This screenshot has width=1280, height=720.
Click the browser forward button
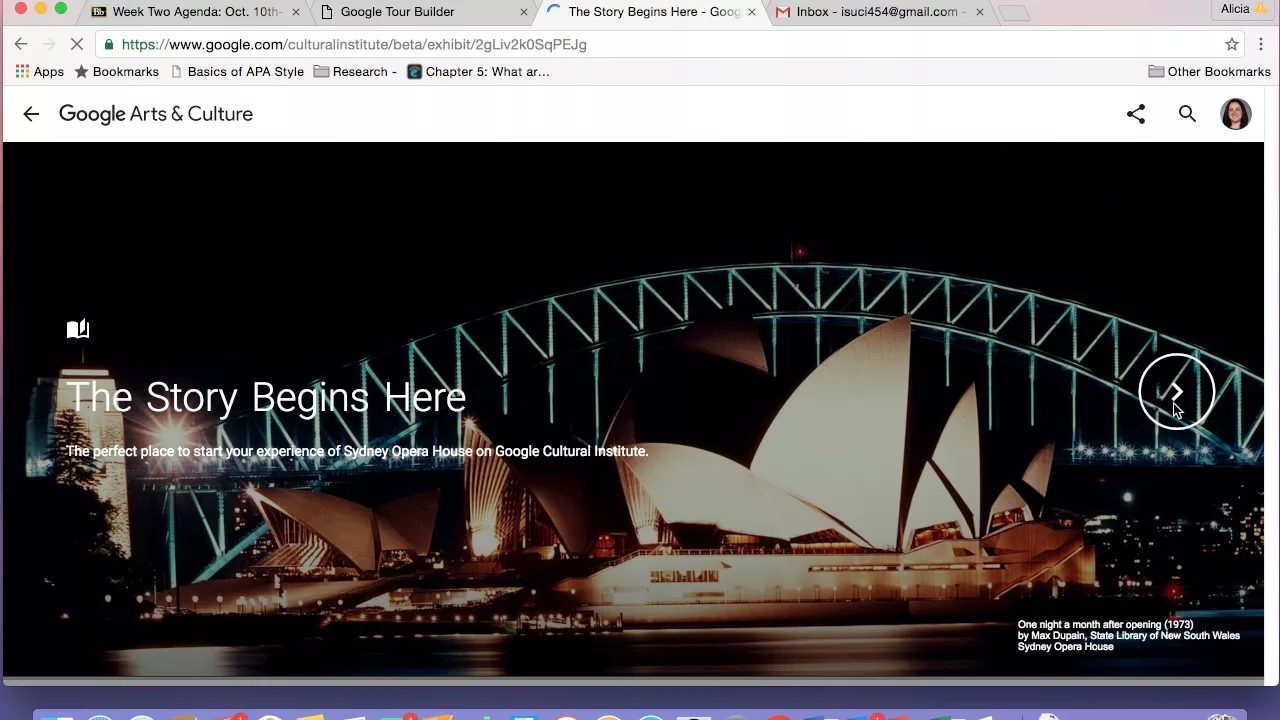(x=49, y=44)
